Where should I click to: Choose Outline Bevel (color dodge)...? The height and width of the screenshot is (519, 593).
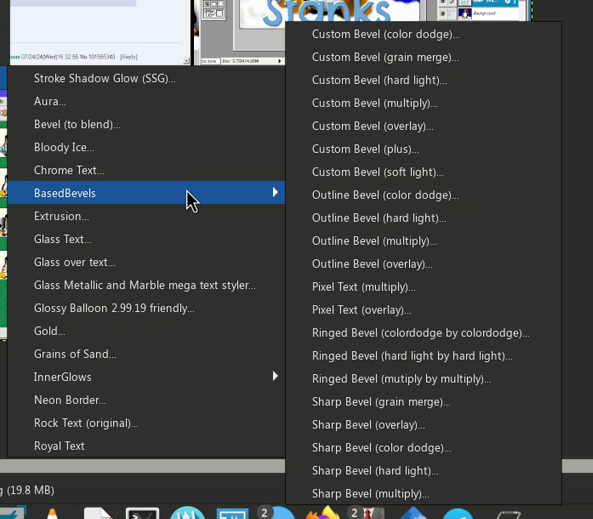(x=423, y=195)
